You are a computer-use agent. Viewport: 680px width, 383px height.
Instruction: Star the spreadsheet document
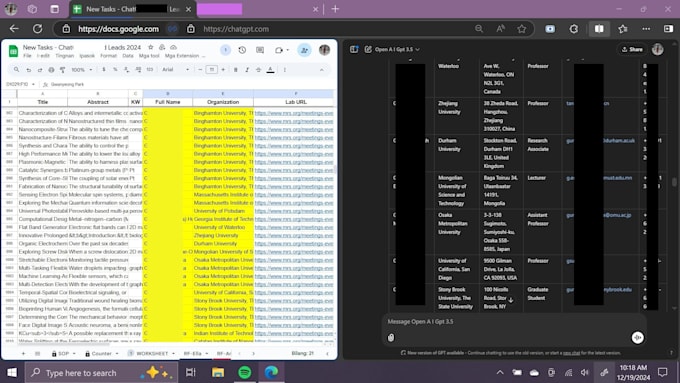(x=150, y=47)
